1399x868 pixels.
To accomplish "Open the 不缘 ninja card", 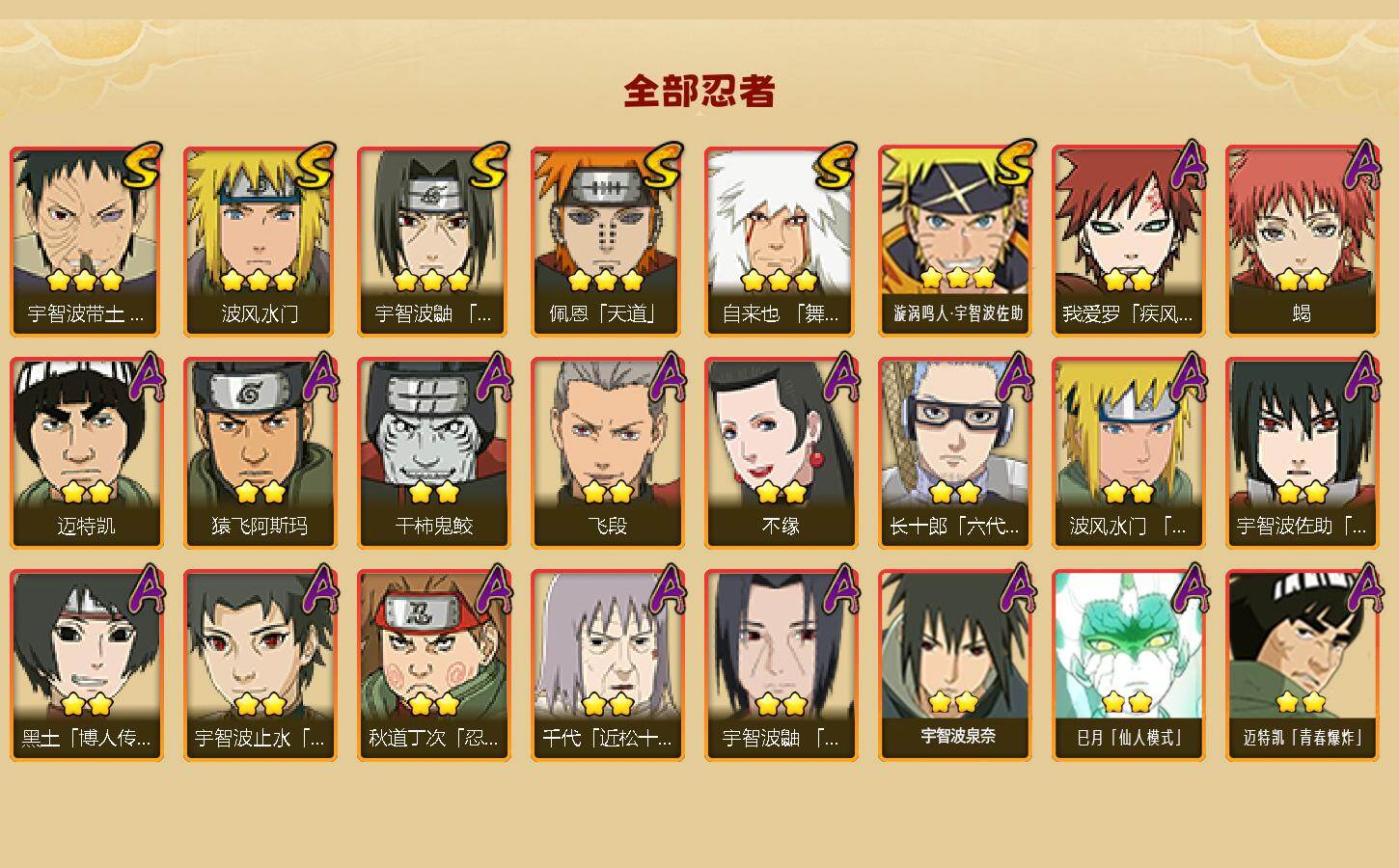I will (x=781, y=452).
